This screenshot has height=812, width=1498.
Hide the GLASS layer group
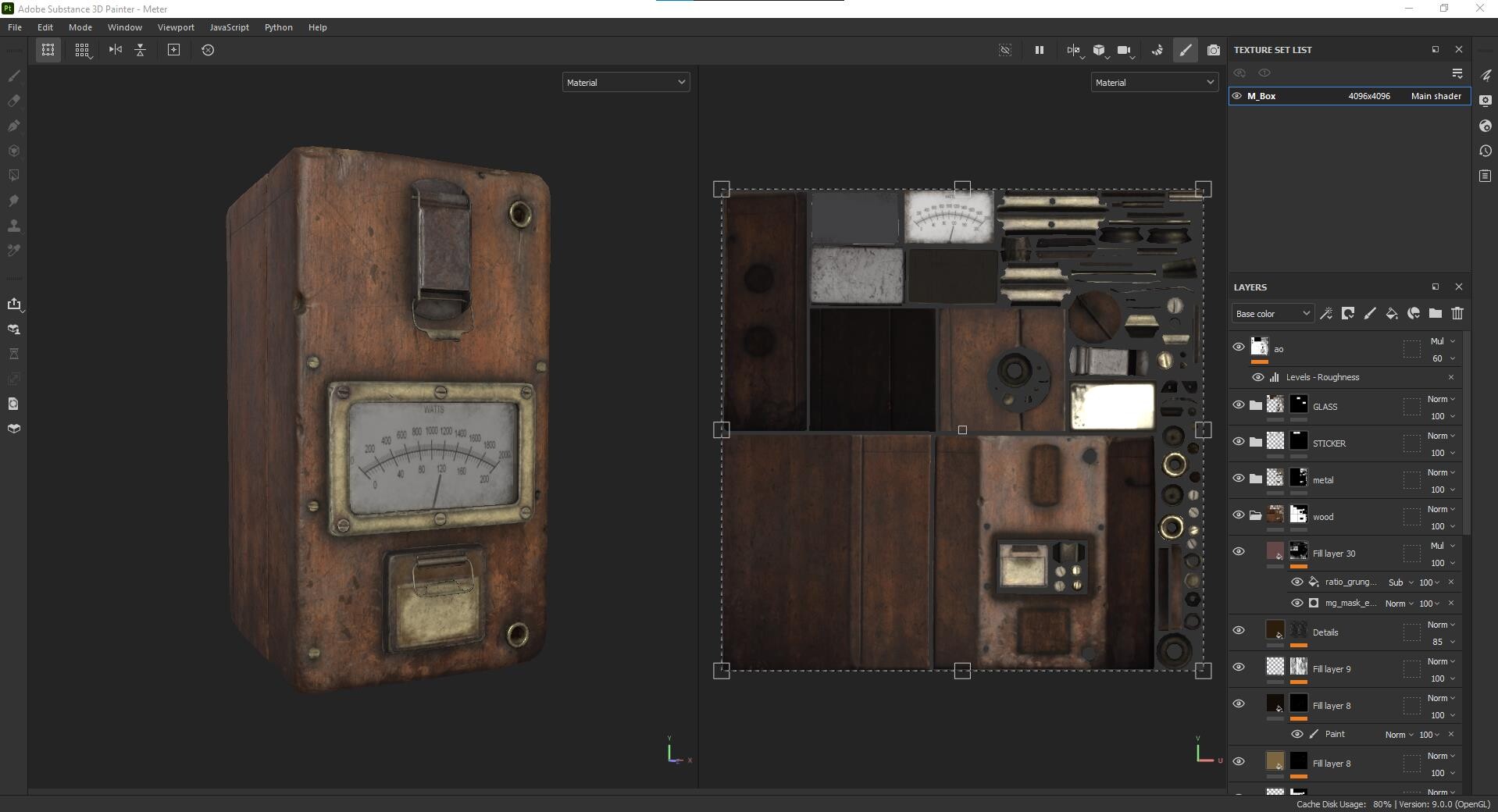[1239, 404]
